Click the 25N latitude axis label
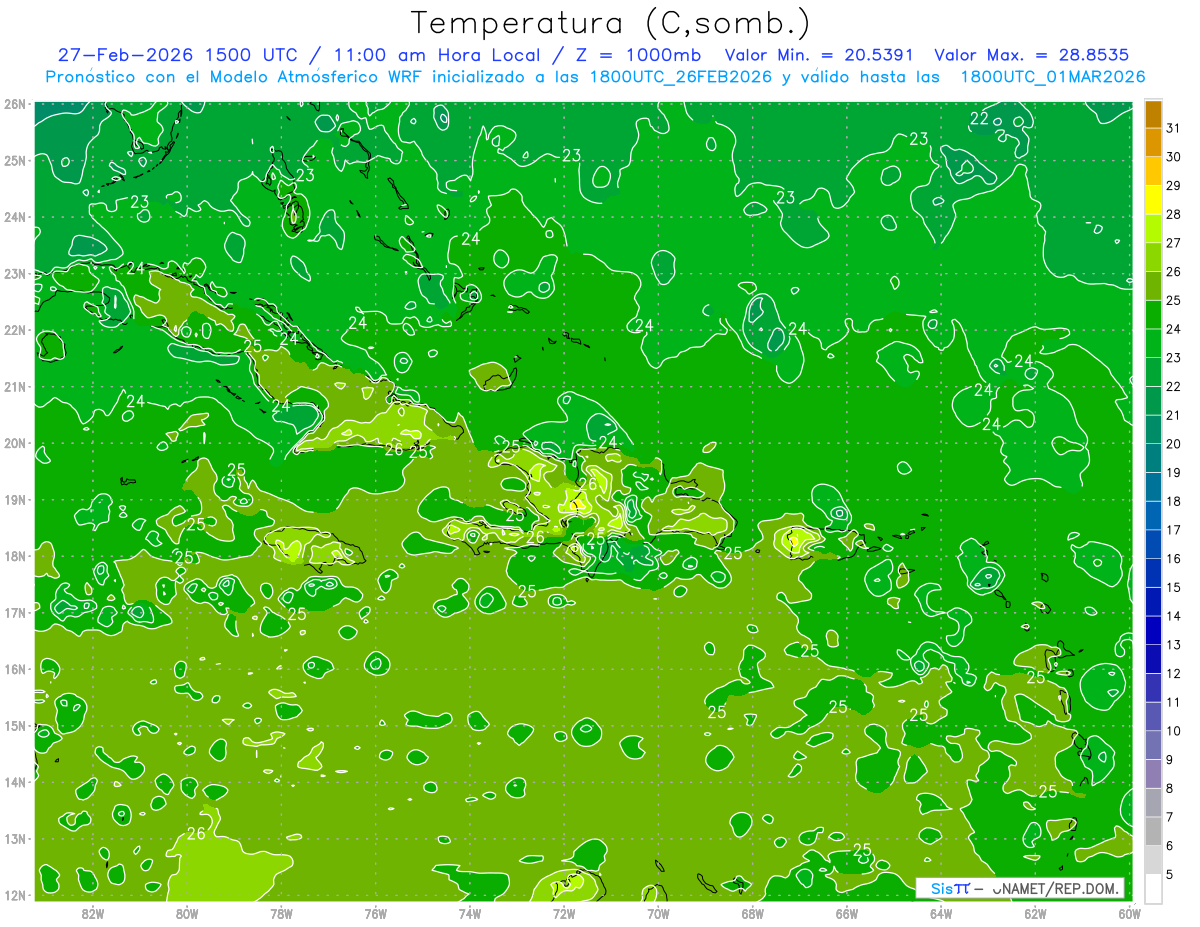The image size is (1200, 927). tap(15, 160)
